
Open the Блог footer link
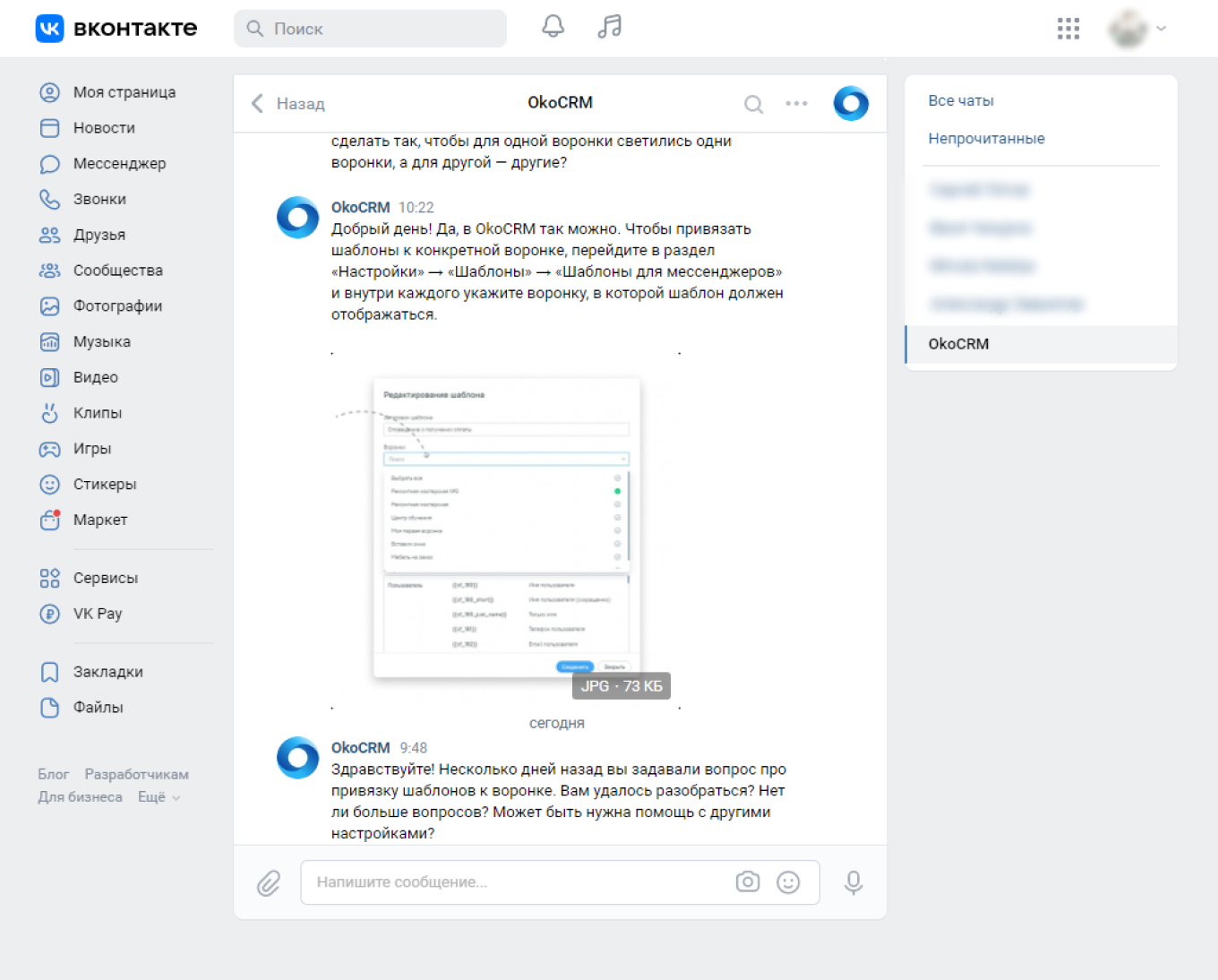click(x=54, y=774)
